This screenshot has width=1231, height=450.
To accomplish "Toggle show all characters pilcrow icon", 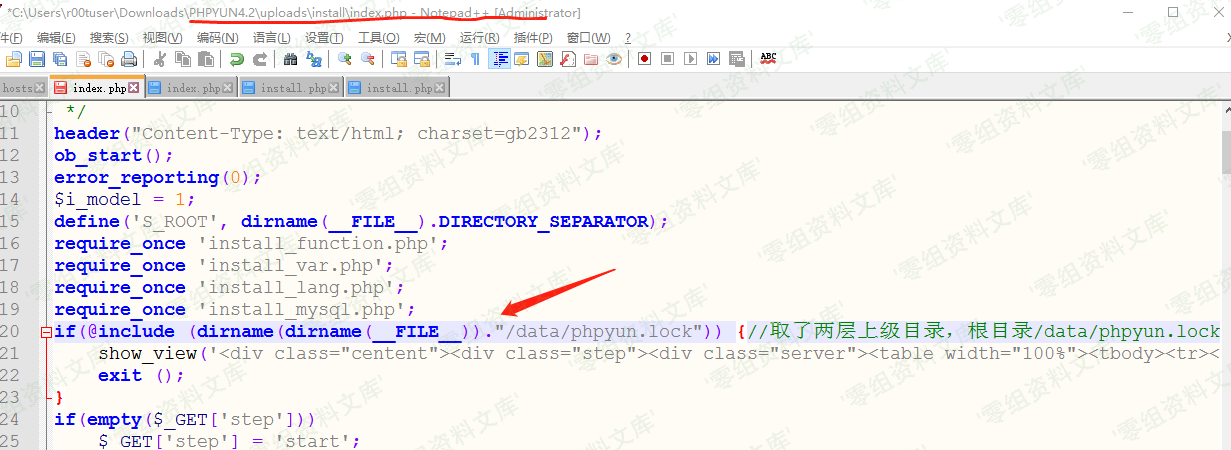I will (475, 59).
